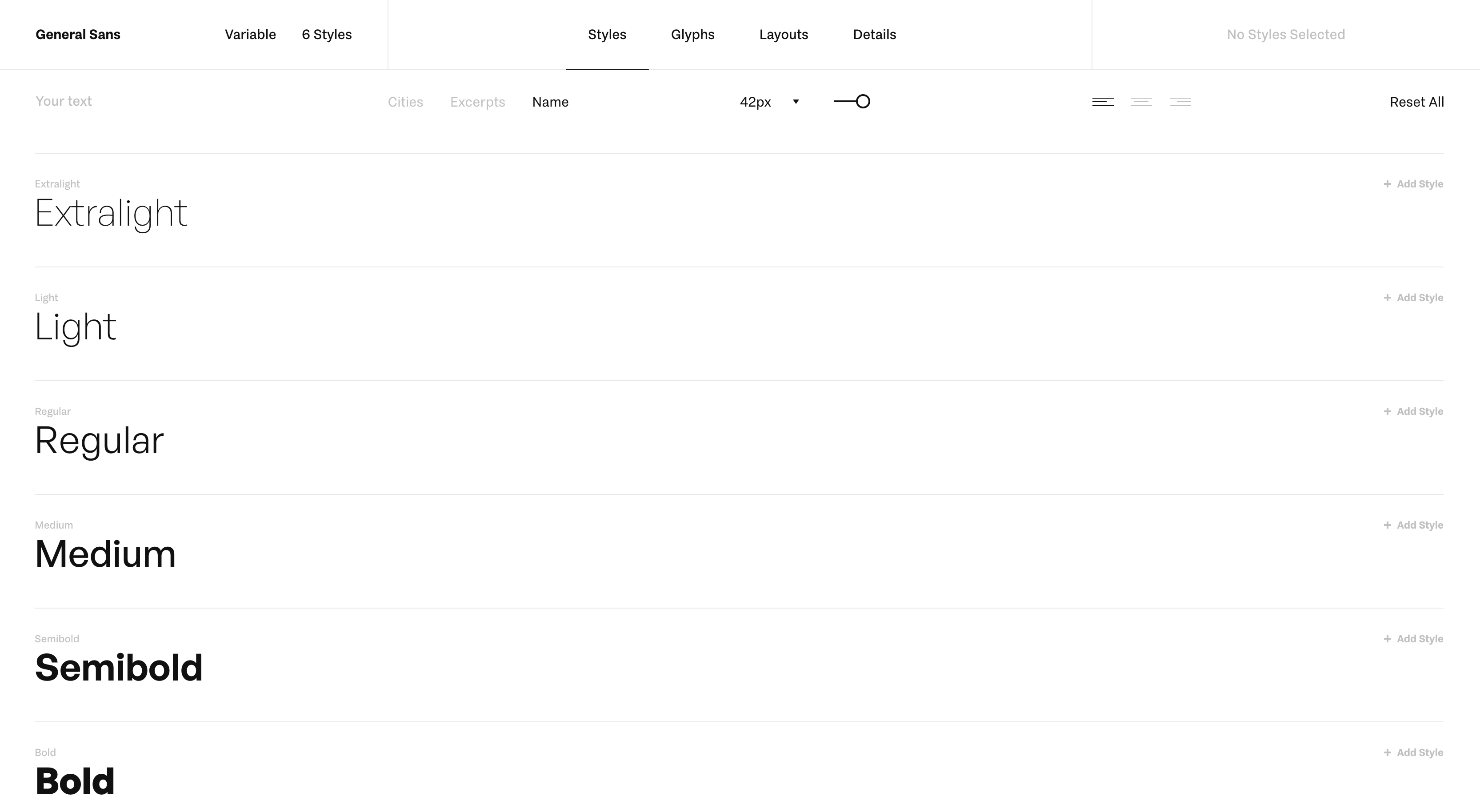Select Name preview text option
The image size is (1480, 812).
[x=550, y=102]
